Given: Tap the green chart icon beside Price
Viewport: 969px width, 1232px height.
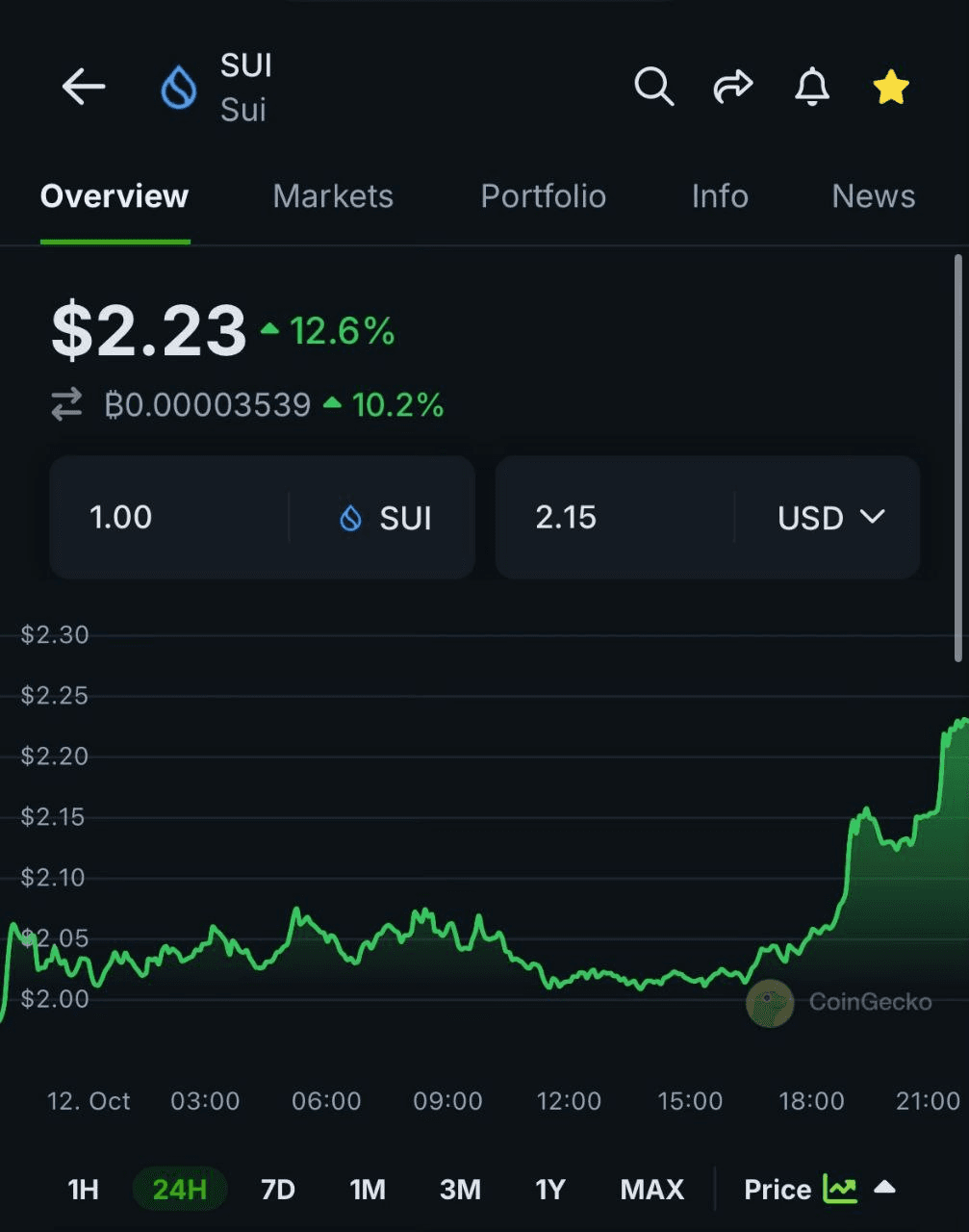Looking at the screenshot, I should (x=840, y=1189).
